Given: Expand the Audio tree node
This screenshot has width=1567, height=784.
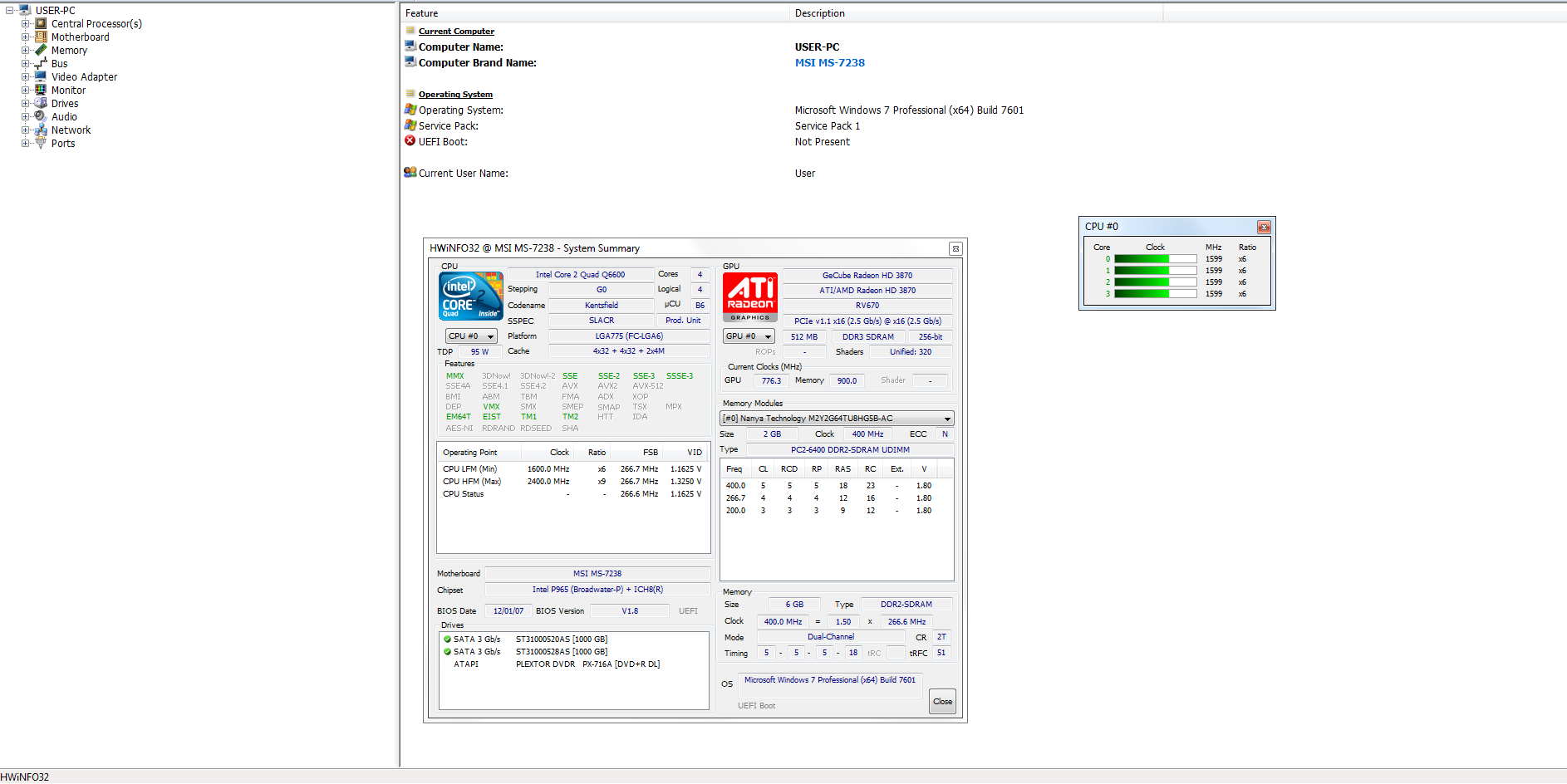Looking at the screenshot, I should click(x=25, y=116).
